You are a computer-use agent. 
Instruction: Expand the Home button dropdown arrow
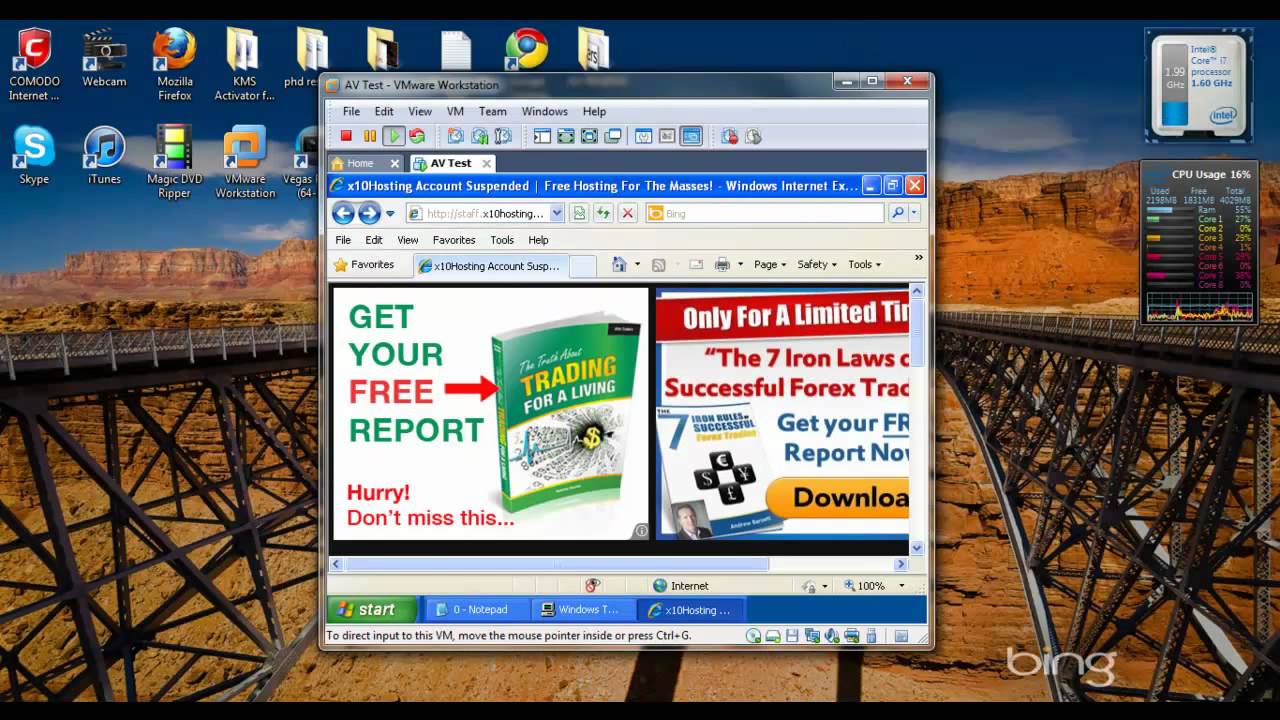pos(637,265)
